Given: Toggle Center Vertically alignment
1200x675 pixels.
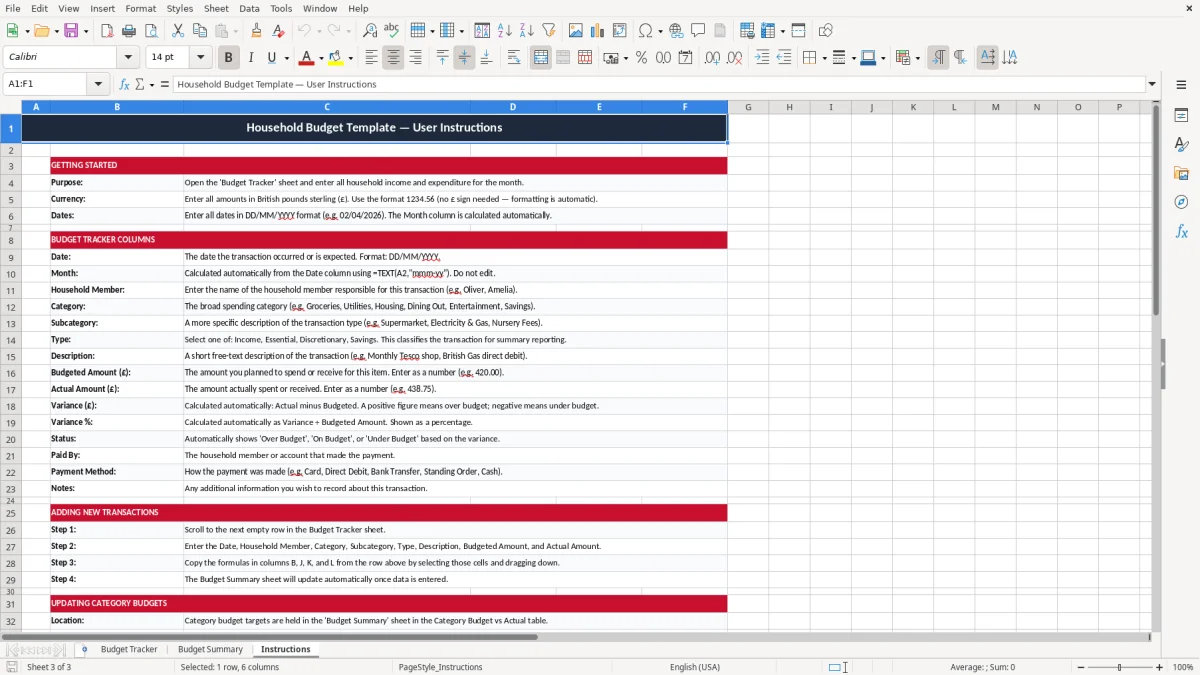Looking at the screenshot, I should tap(464, 58).
